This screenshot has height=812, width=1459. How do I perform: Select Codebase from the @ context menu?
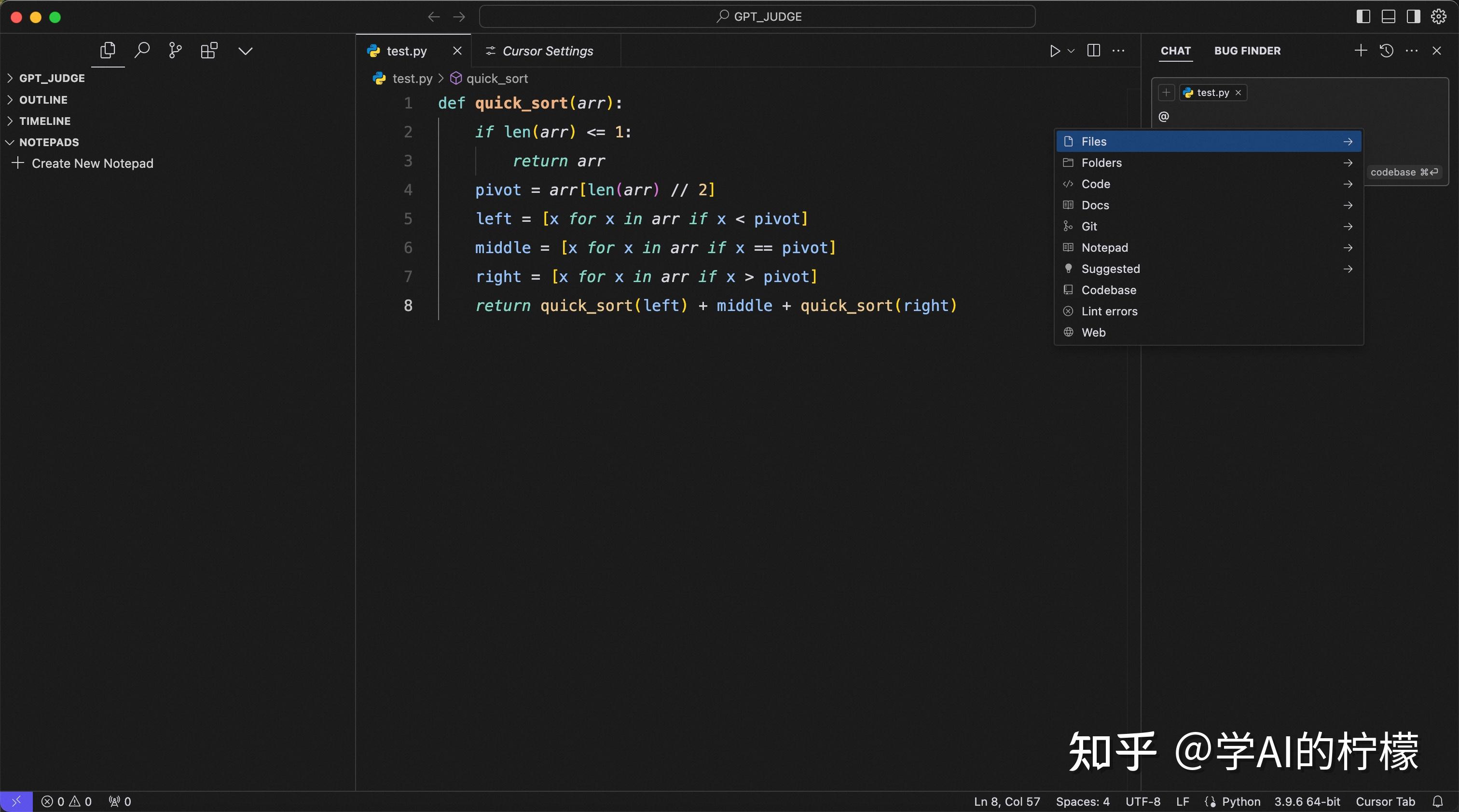tap(1109, 290)
